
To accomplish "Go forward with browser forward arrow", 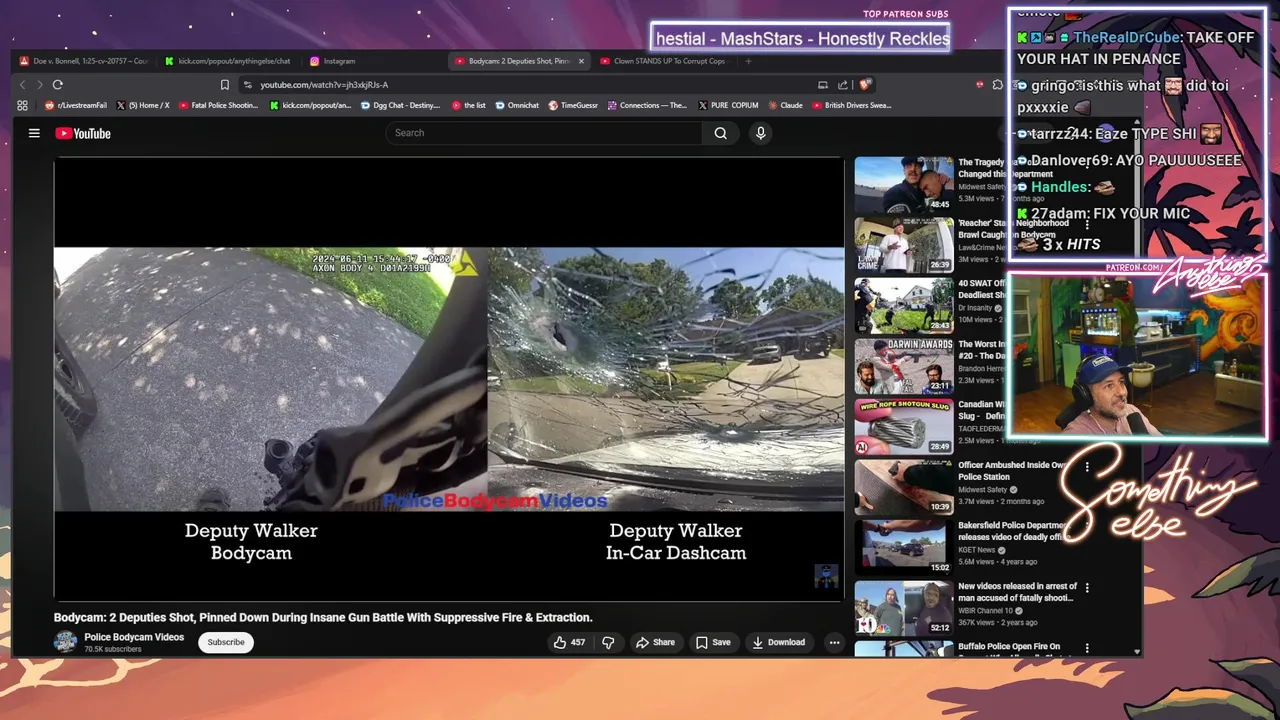I will (x=40, y=85).
